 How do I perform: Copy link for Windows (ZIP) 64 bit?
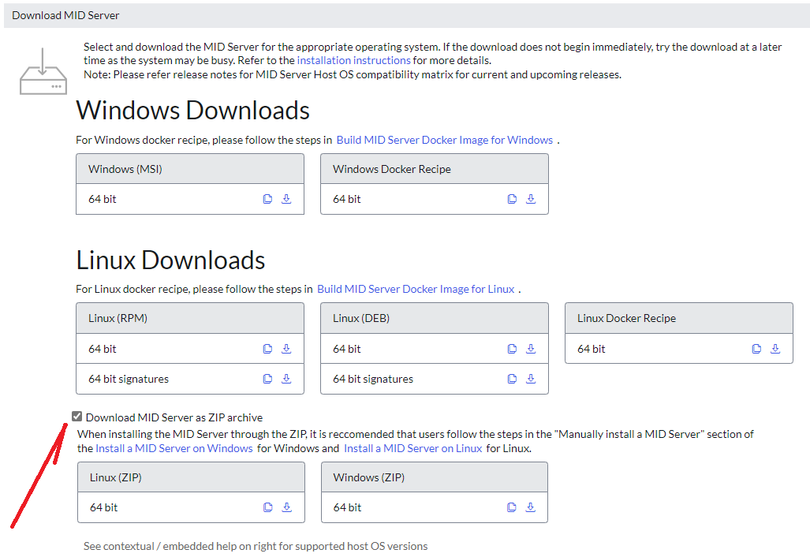(511, 507)
